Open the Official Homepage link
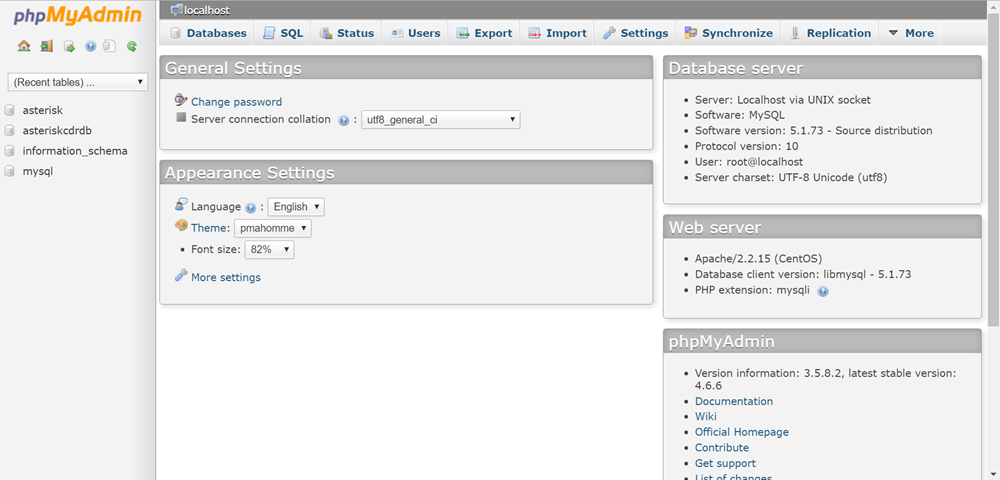 742,432
